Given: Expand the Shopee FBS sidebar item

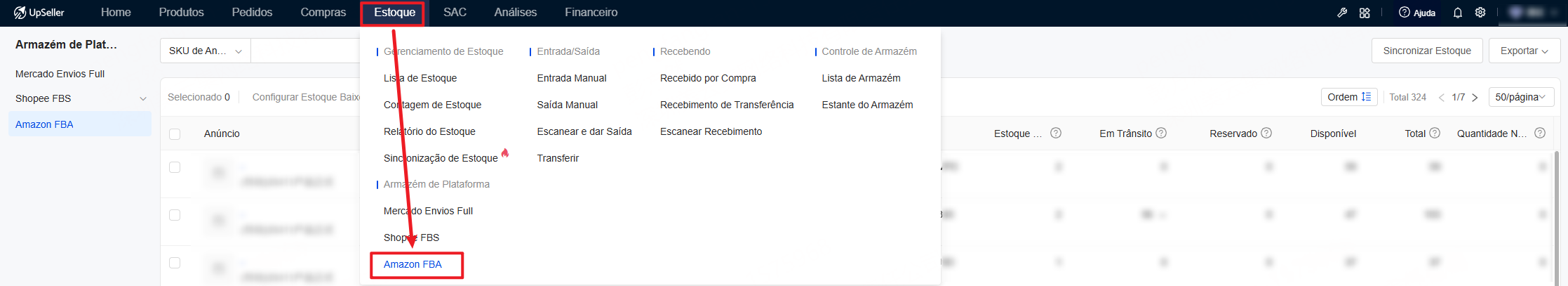Looking at the screenshot, I should pyautogui.click(x=143, y=98).
